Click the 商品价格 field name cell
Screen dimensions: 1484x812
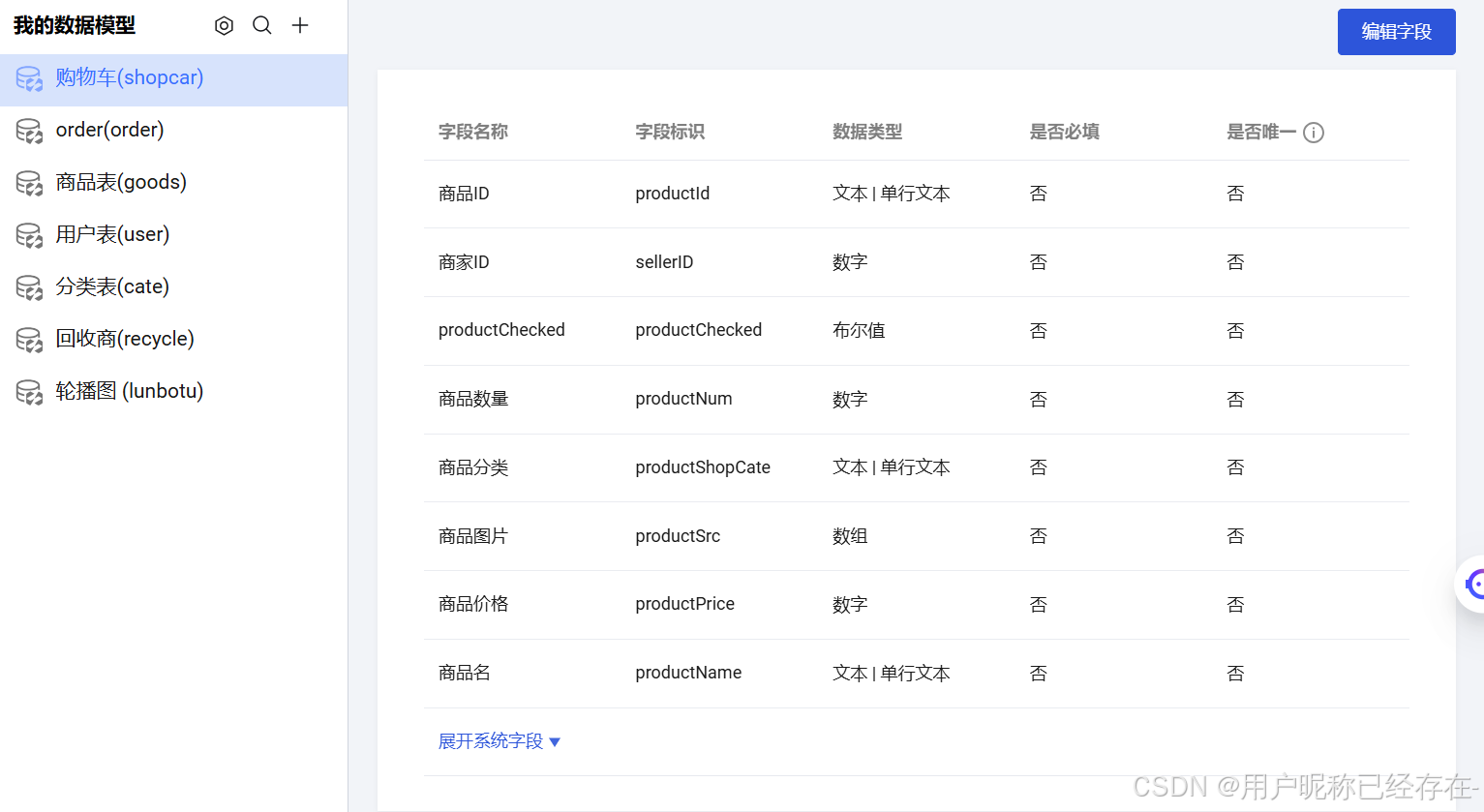pos(473,604)
